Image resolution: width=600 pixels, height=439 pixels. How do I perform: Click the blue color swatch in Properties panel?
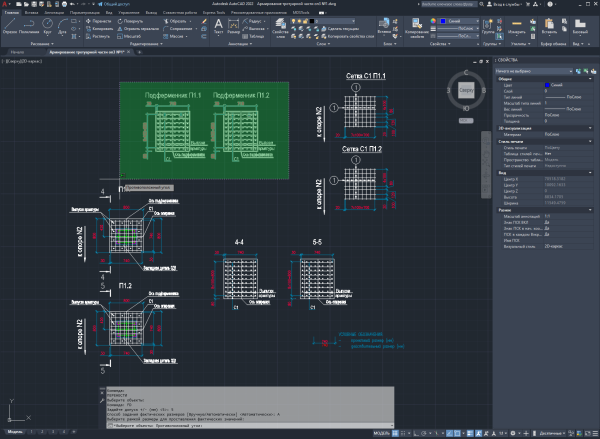(x=547, y=85)
